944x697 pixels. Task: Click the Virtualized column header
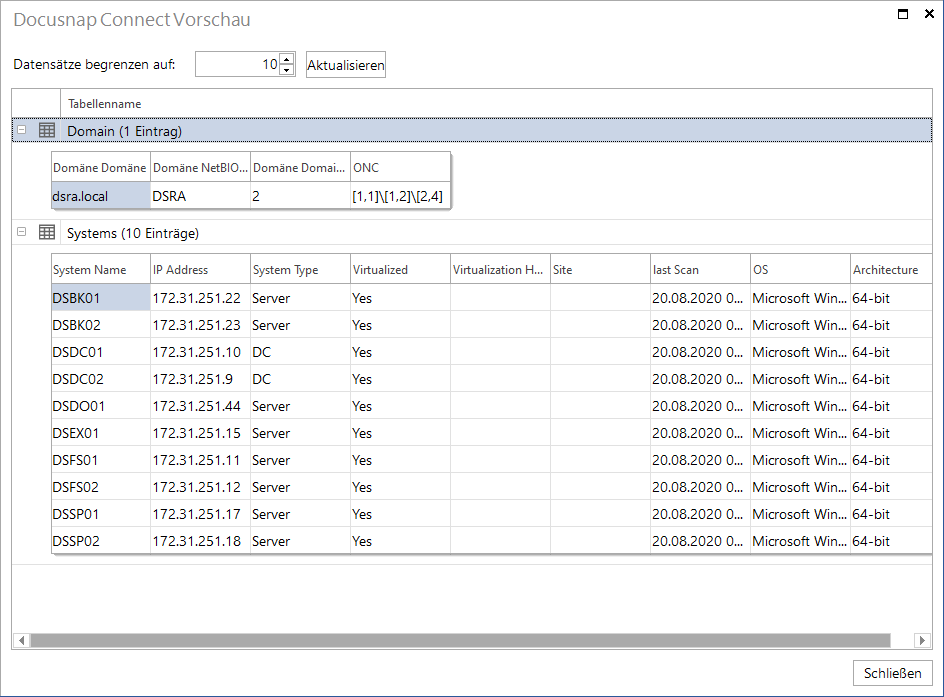tap(400, 270)
